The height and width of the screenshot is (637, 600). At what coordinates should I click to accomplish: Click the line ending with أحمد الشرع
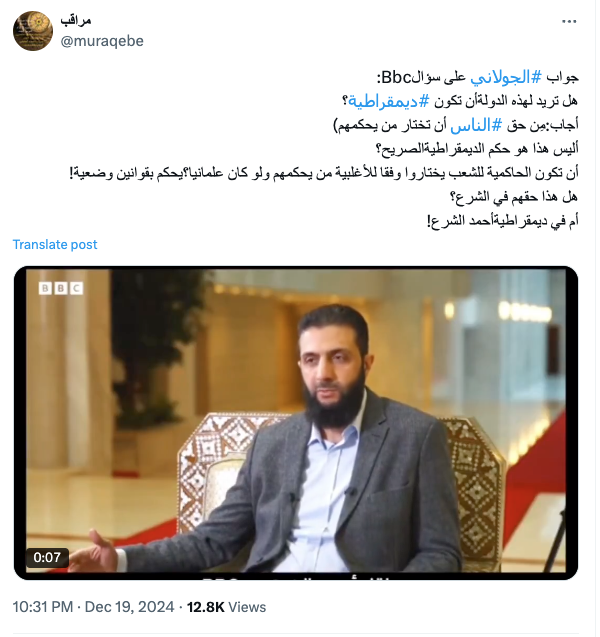tap(503, 221)
